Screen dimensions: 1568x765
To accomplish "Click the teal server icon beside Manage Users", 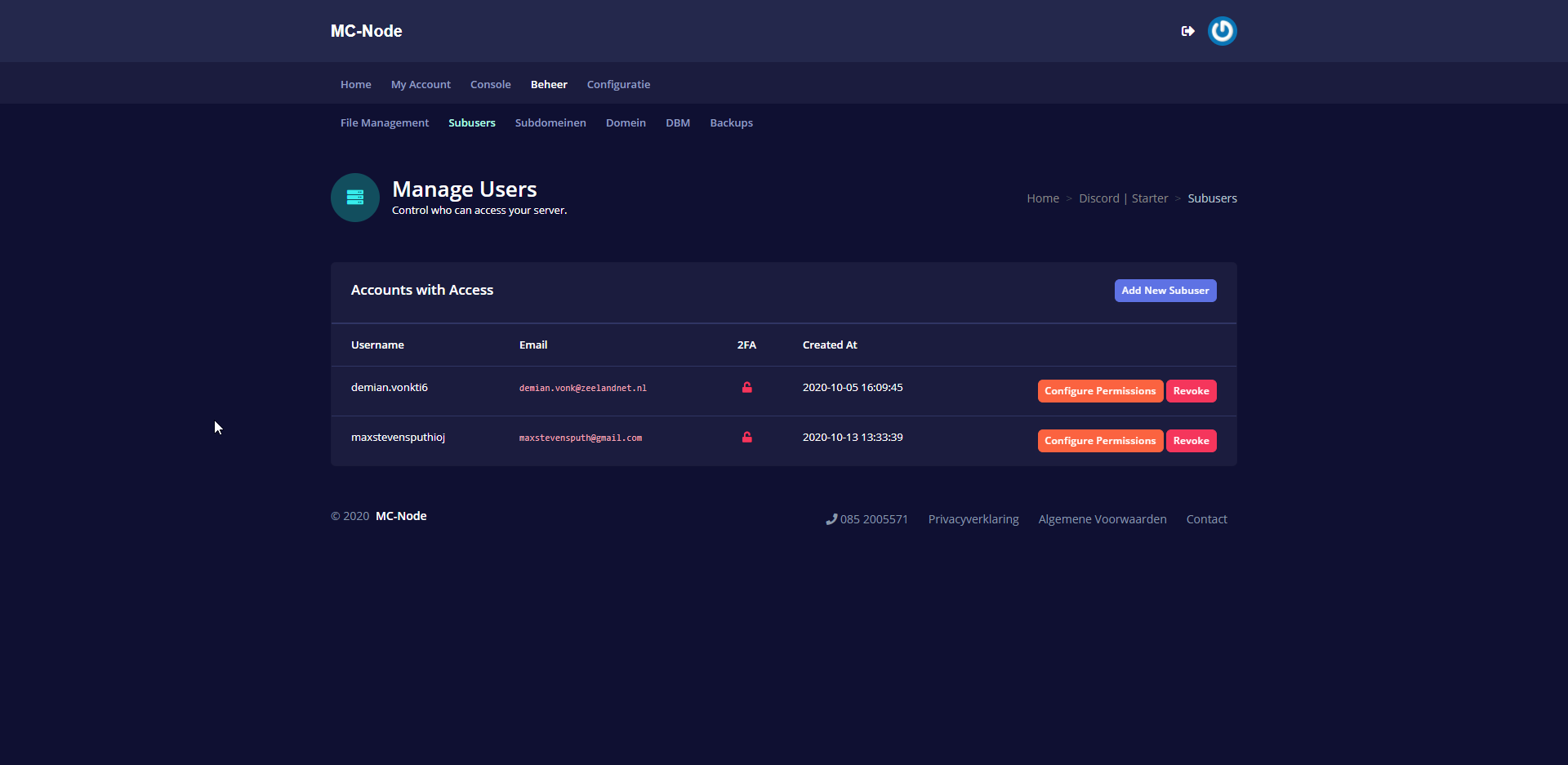I will 355,198.
